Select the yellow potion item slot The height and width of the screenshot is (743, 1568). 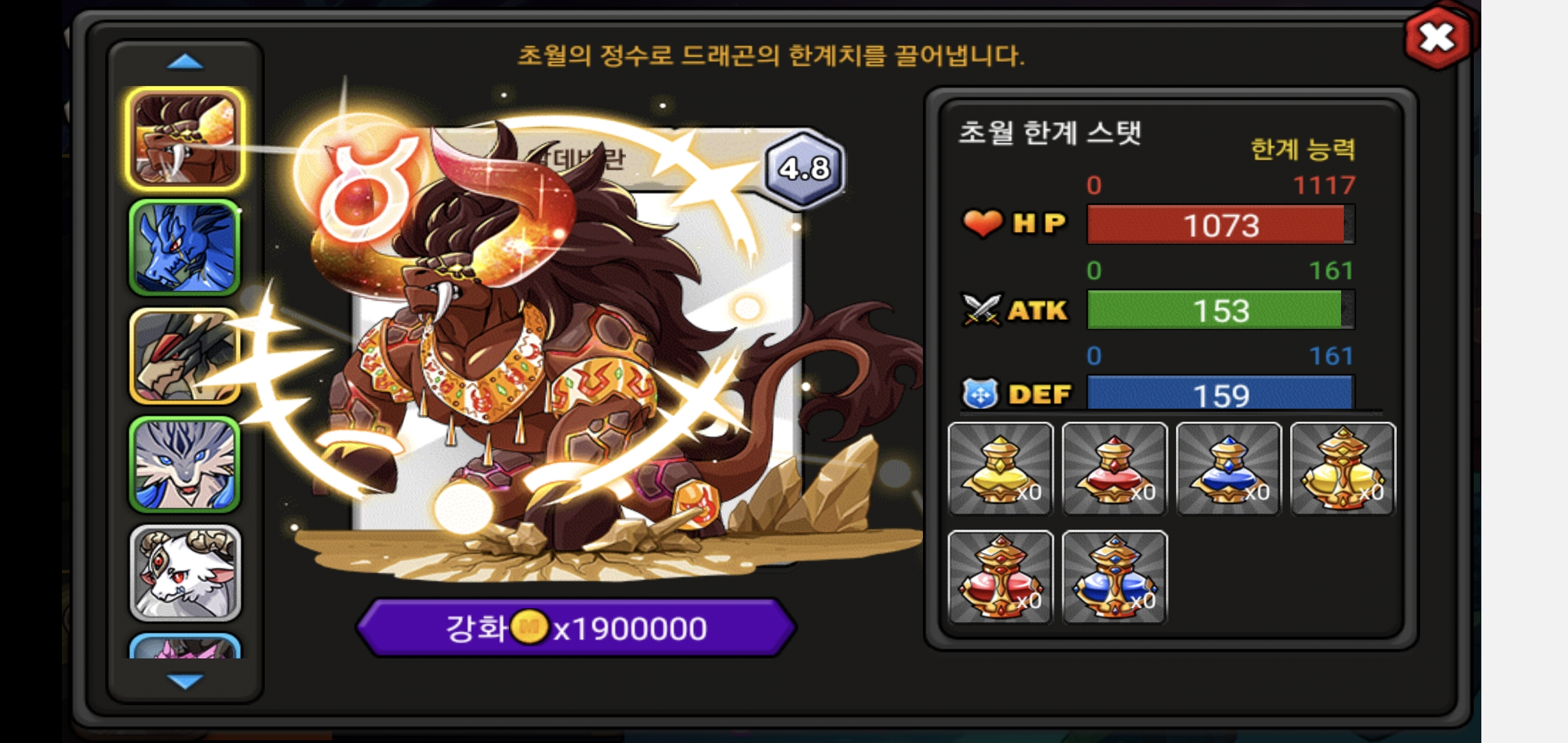[x=1001, y=469]
